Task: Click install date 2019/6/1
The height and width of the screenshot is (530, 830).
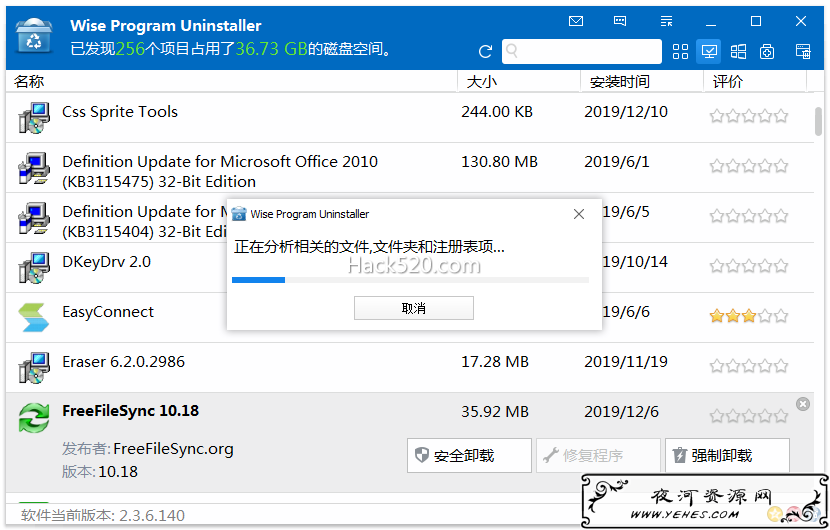Action: tap(617, 161)
